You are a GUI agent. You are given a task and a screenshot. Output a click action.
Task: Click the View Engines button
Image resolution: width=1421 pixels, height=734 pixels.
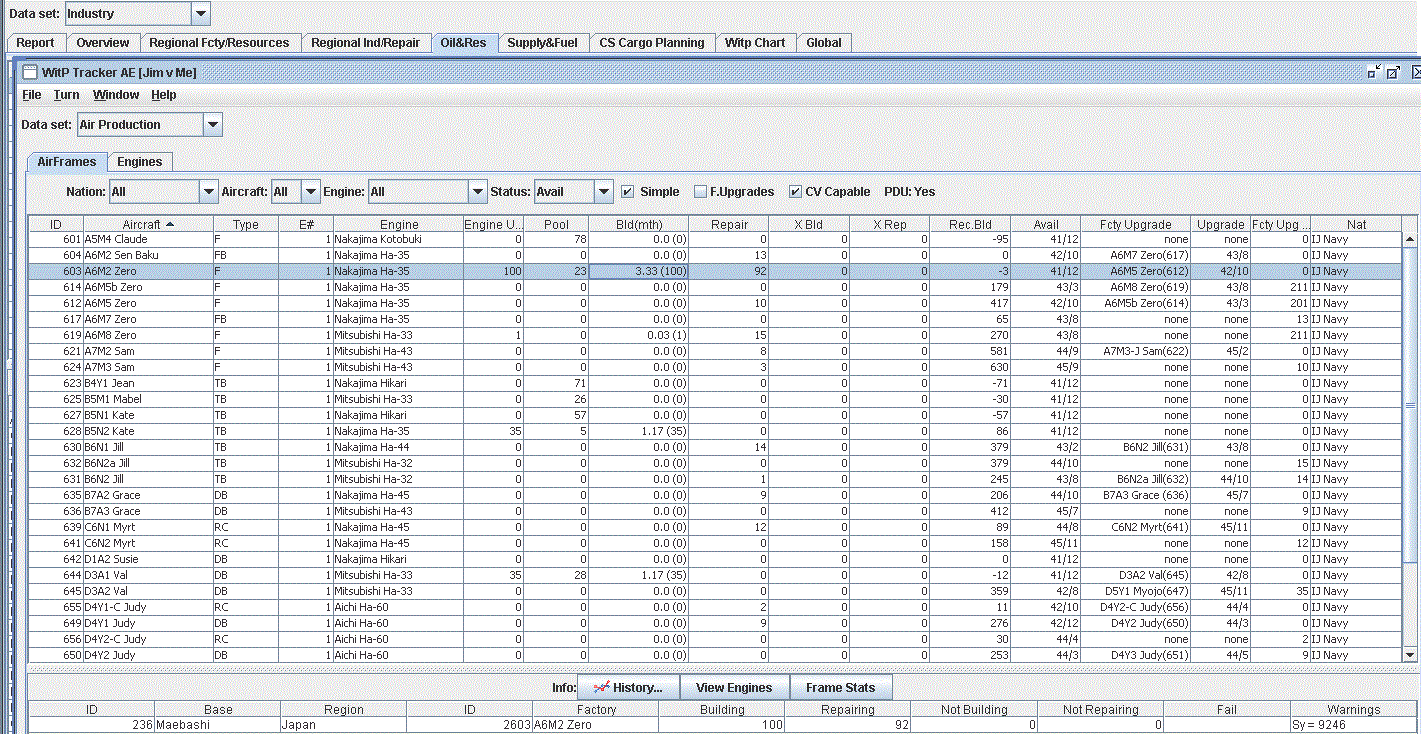(x=734, y=687)
